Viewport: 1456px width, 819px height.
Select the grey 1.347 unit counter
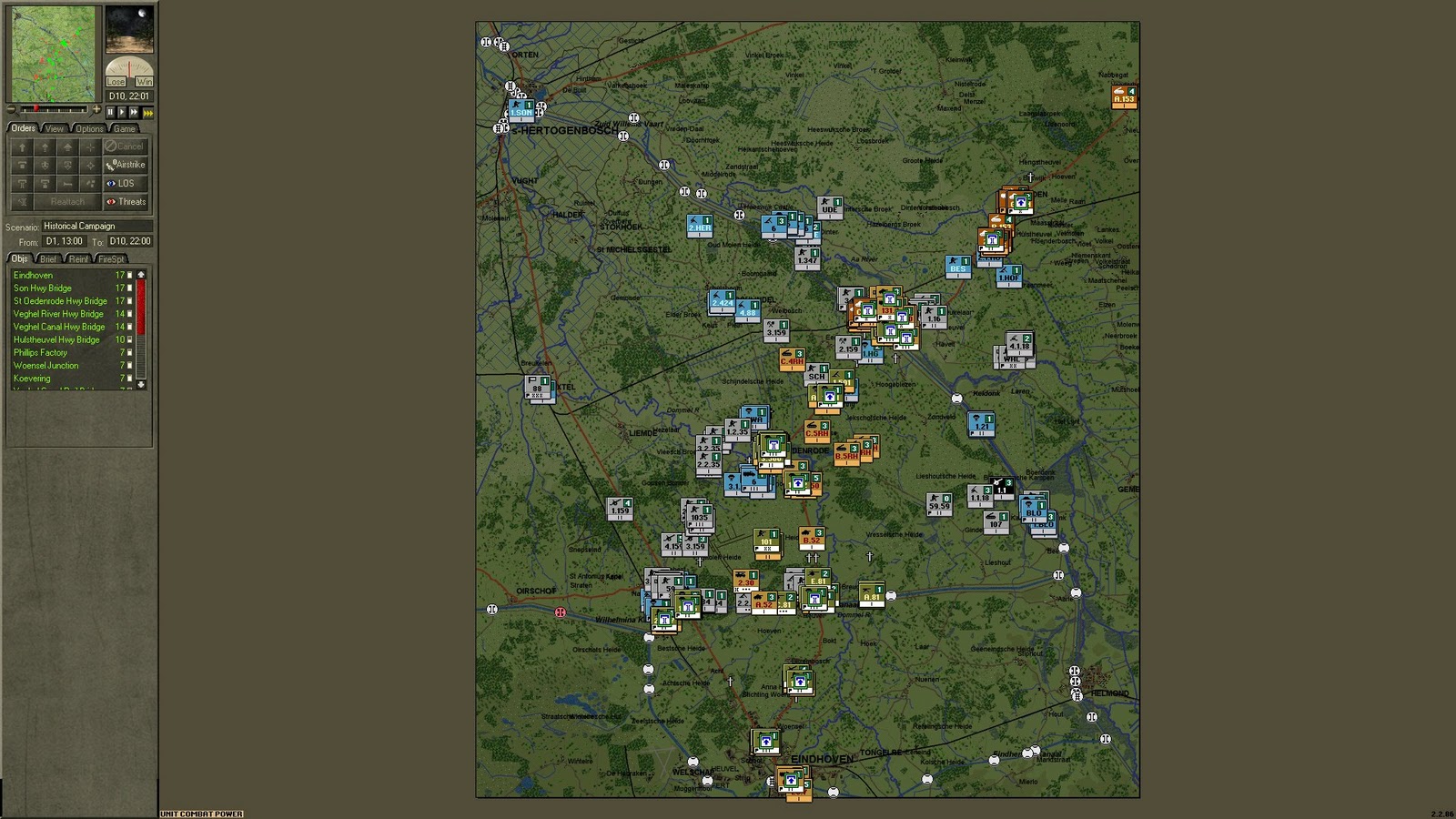coord(807,258)
